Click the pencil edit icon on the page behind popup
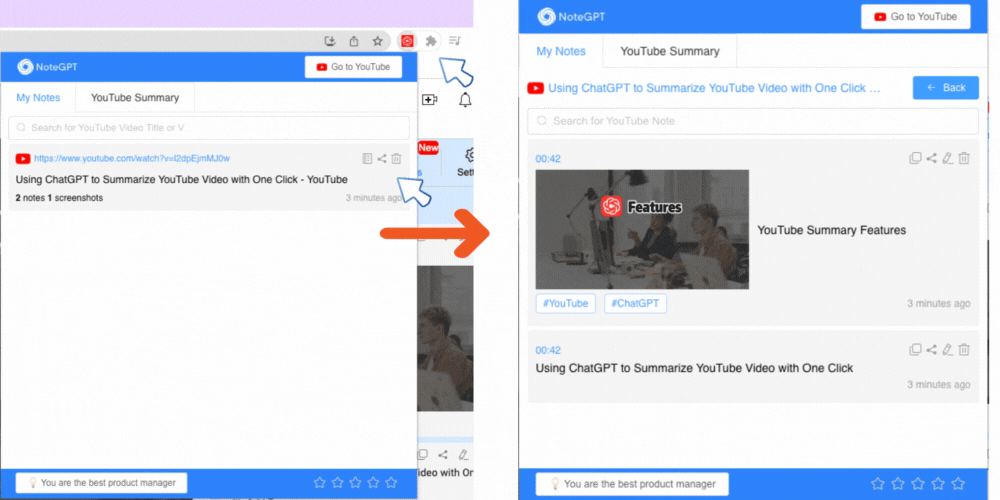The height and width of the screenshot is (500, 1000). (x=464, y=455)
